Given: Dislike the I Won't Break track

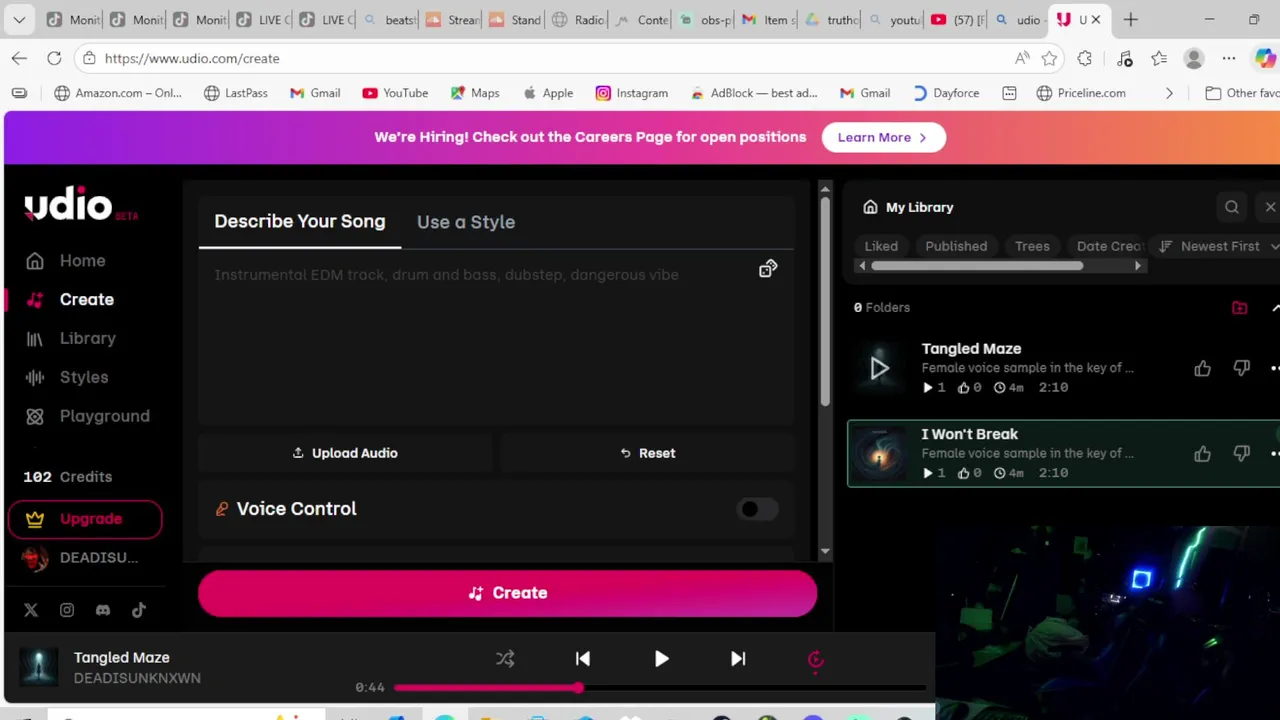Looking at the screenshot, I should [x=1241, y=454].
